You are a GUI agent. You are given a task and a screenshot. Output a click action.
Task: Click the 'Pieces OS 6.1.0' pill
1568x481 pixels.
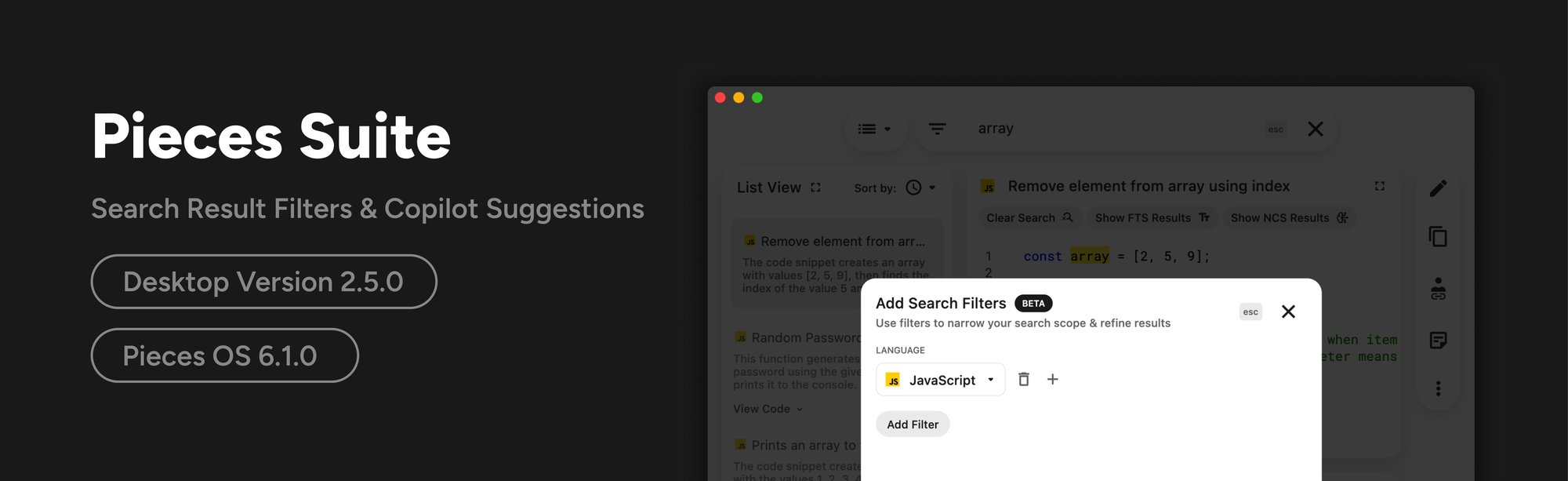click(225, 355)
